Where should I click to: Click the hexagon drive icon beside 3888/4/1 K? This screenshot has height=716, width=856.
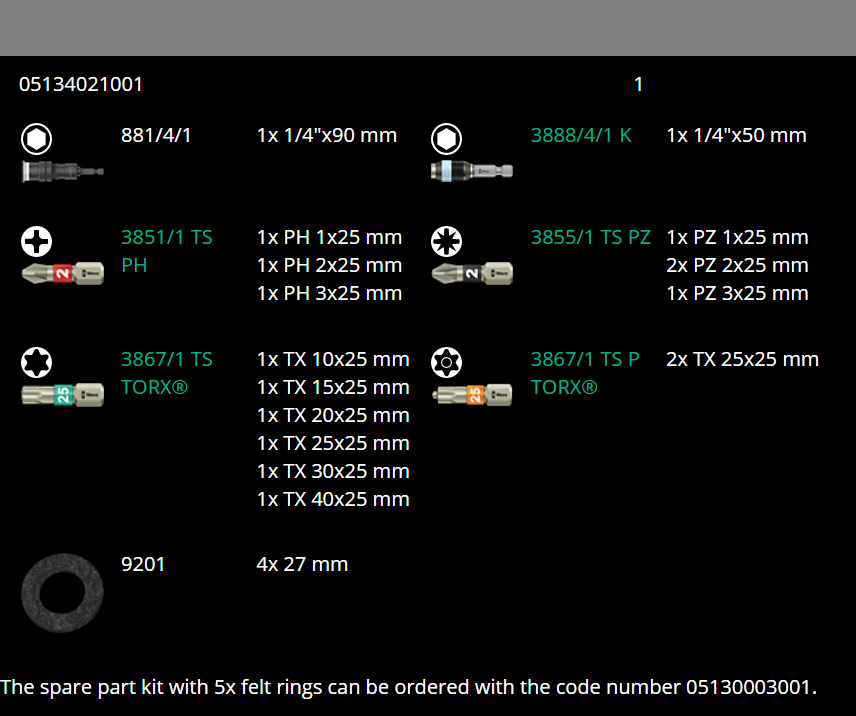click(446, 139)
